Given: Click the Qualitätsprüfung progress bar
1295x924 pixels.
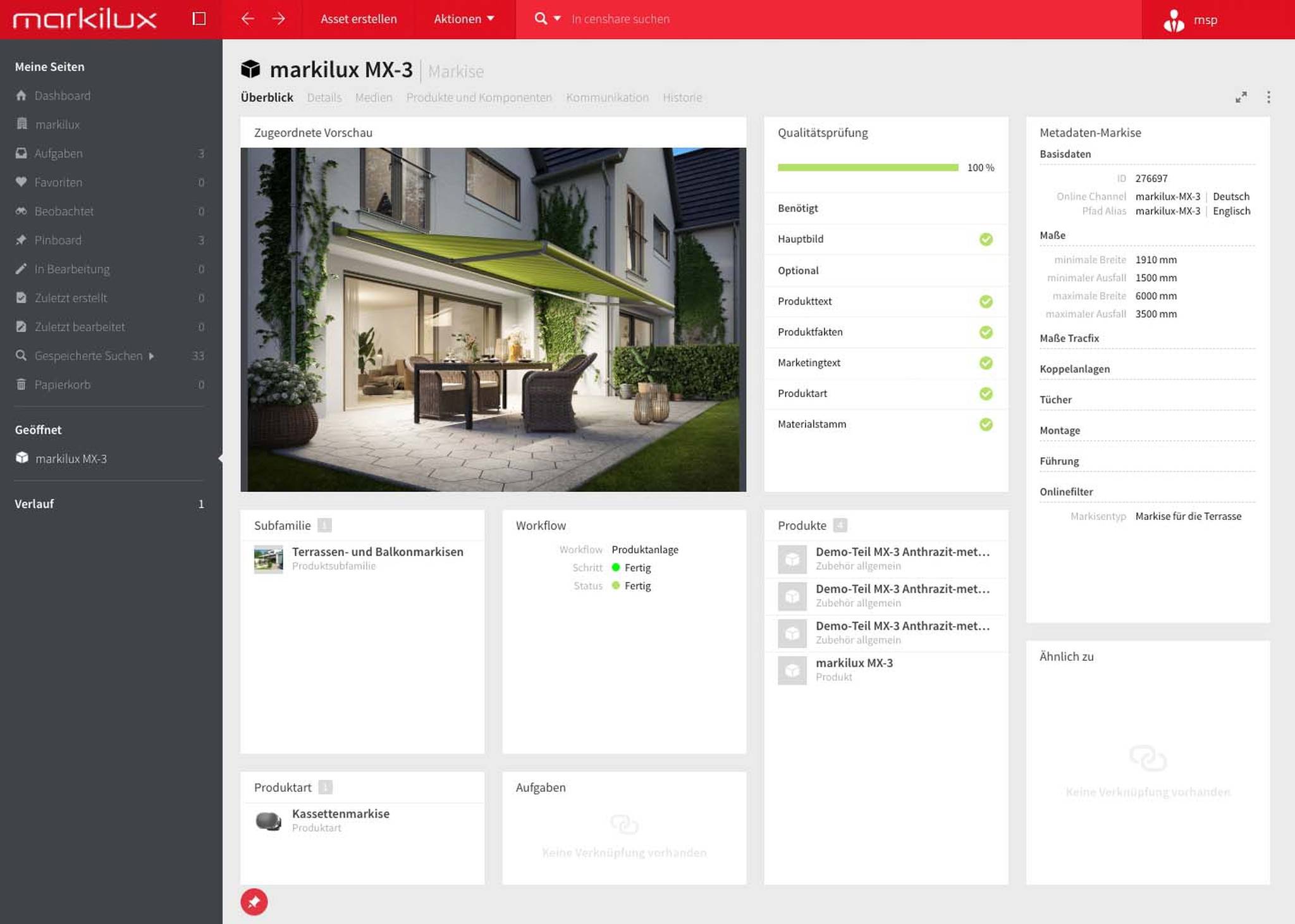Looking at the screenshot, I should (868, 168).
